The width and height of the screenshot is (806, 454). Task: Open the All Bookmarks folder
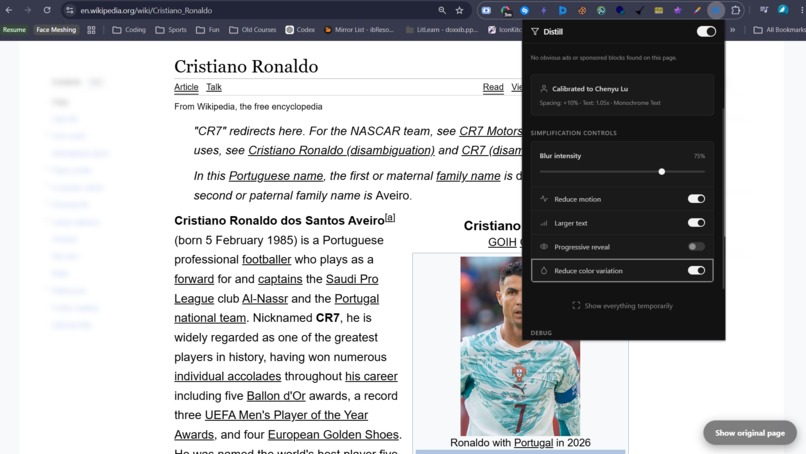(x=779, y=30)
